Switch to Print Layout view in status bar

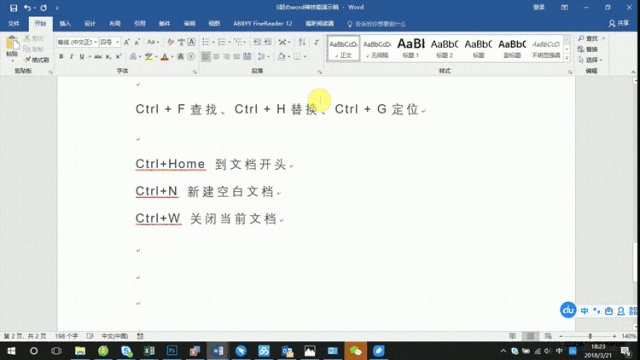pos(530,336)
